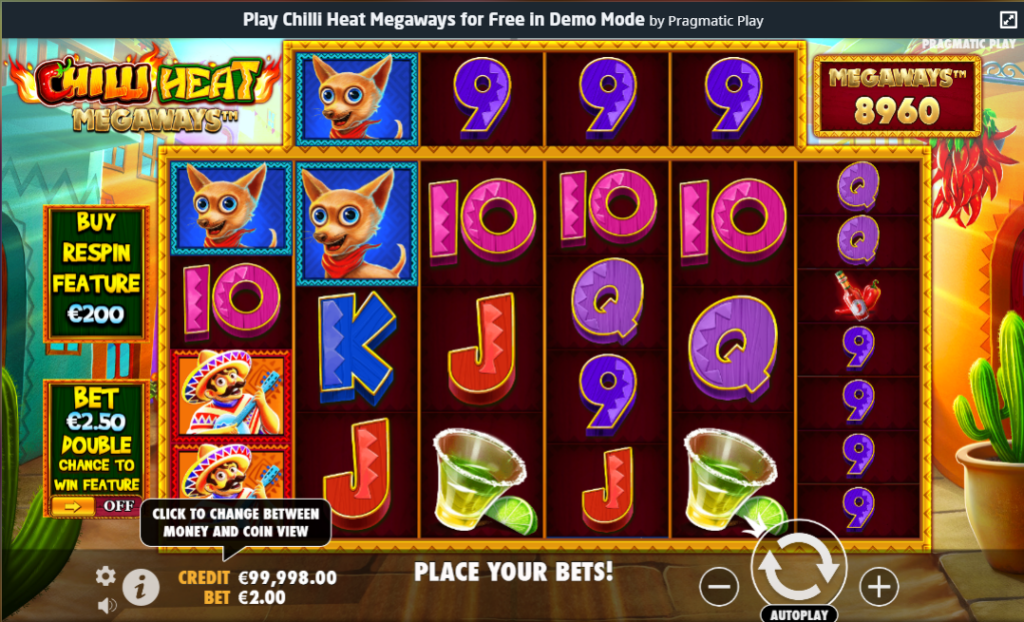Increase bet with the plus icon

[878, 586]
